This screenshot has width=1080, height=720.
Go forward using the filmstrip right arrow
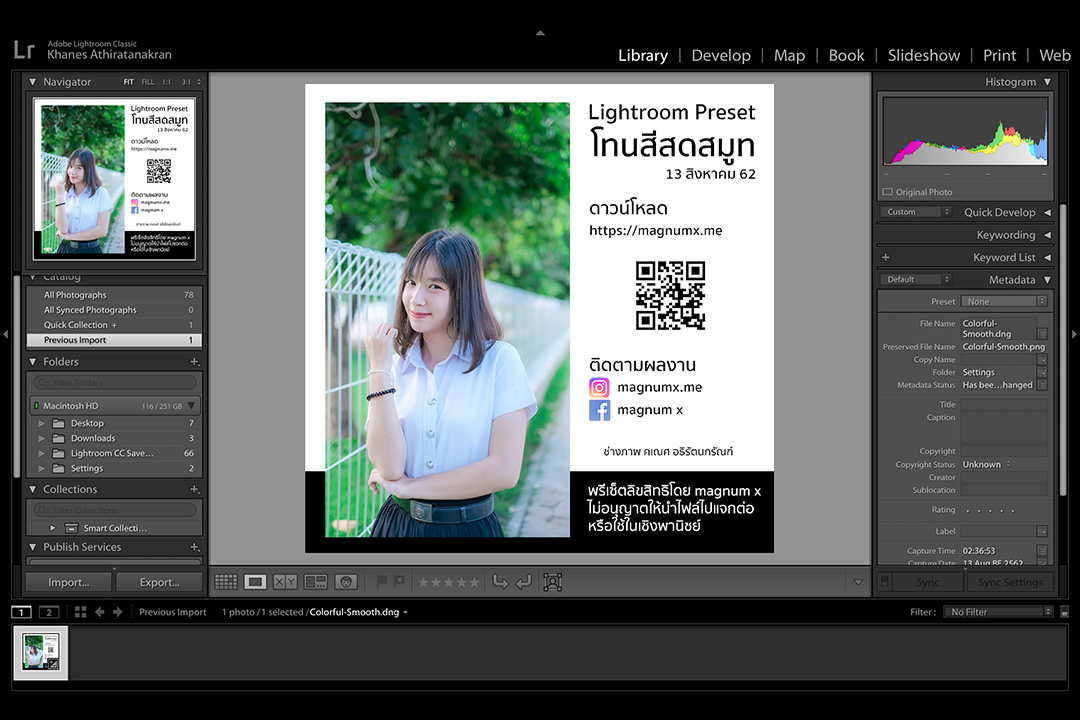(118, 612)
